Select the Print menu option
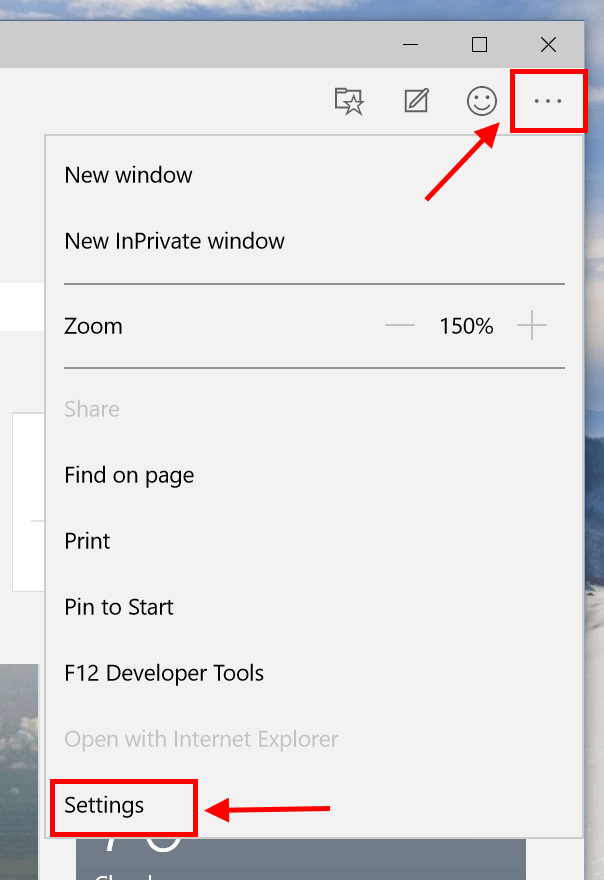This screenshot has width=604, height=880. [87, 541]
